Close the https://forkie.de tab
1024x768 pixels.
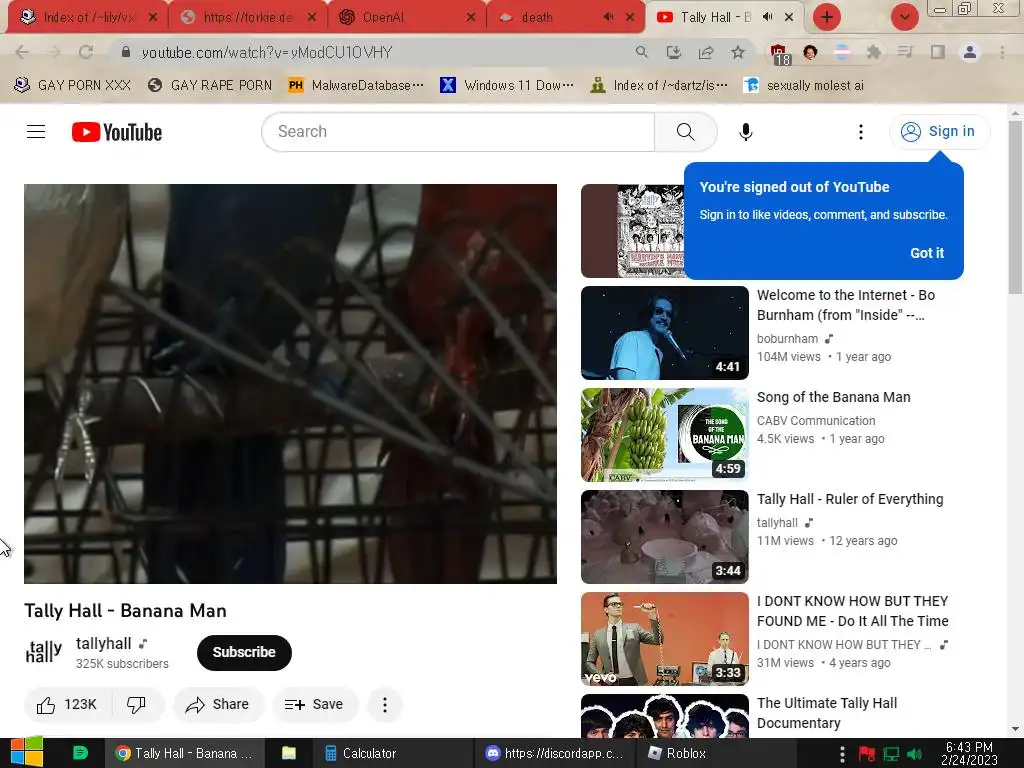pyautogui.click(x=312, y=18)
